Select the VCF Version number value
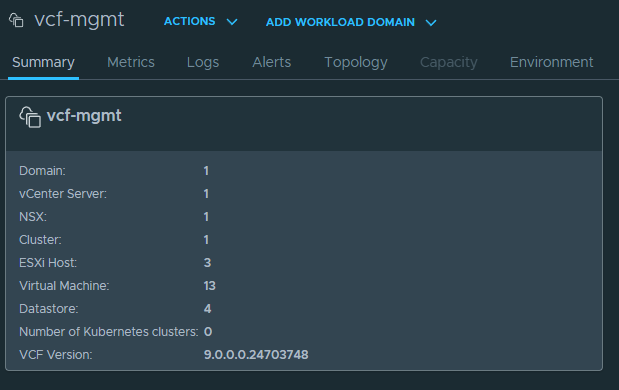619x390 pixels. click(x=256, y=354)
